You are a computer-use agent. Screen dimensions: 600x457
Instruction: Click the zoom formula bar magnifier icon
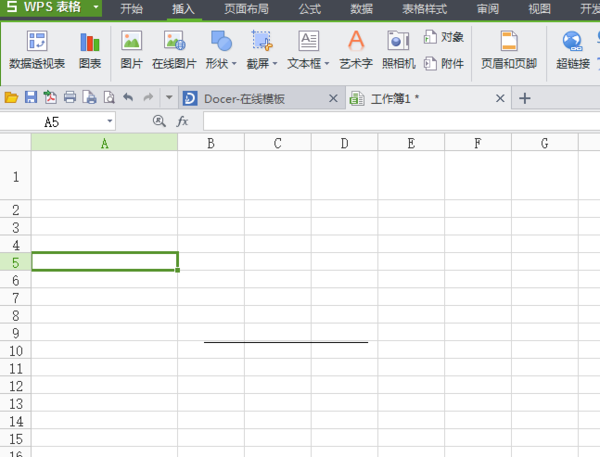tap(159, 121)
